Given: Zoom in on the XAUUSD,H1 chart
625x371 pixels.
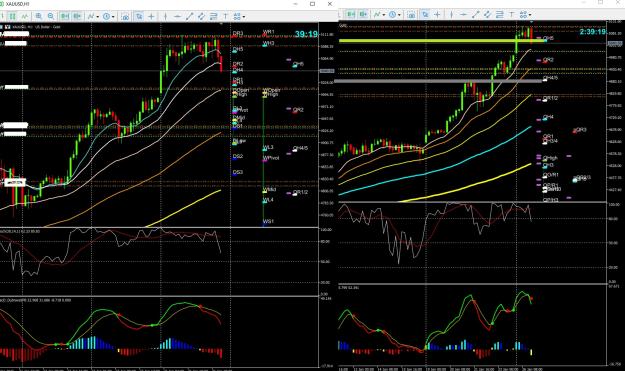Looking at the screenshot, I should [x=38, y=16].
